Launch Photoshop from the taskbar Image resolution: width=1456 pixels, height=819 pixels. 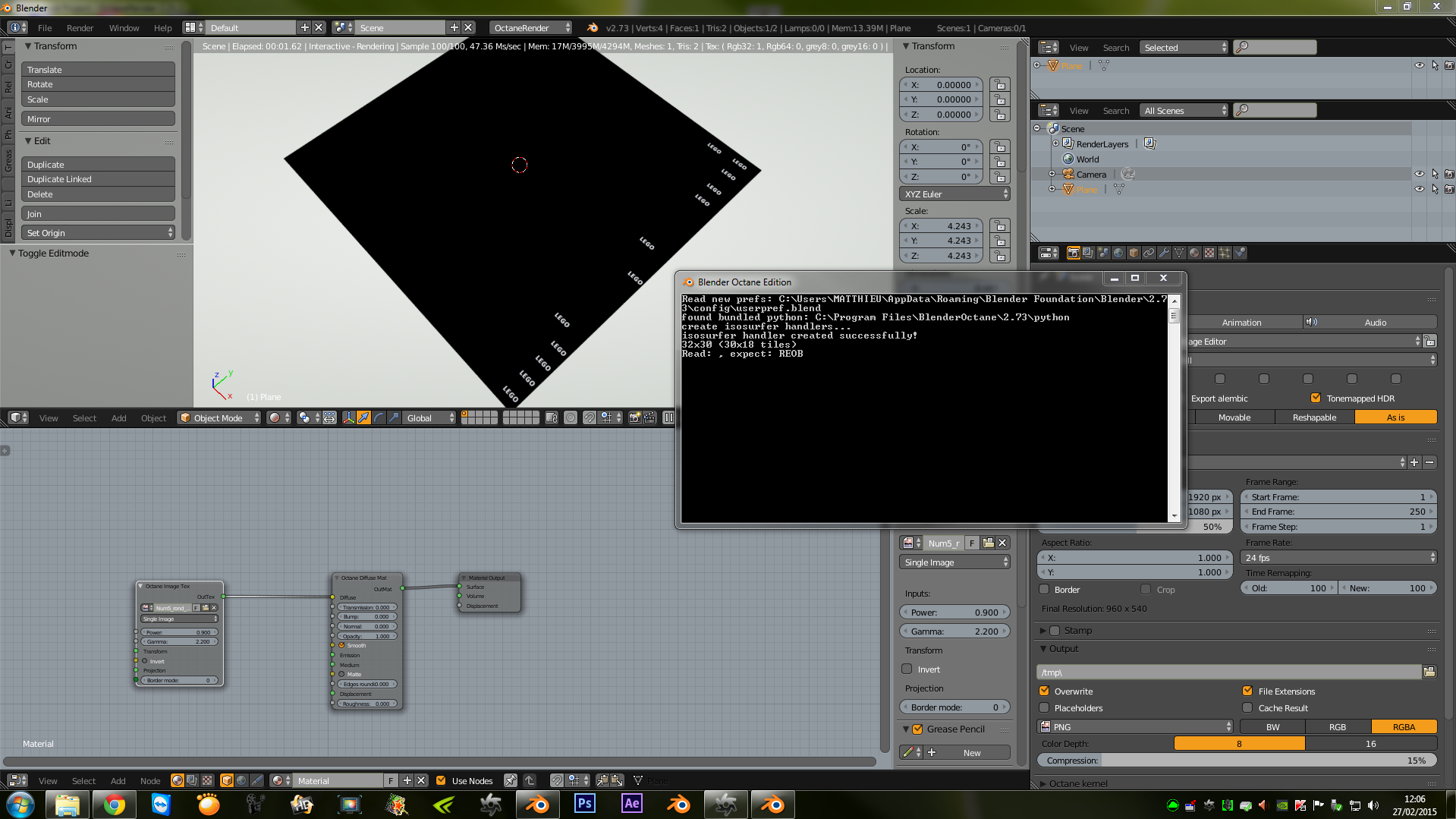585,804
